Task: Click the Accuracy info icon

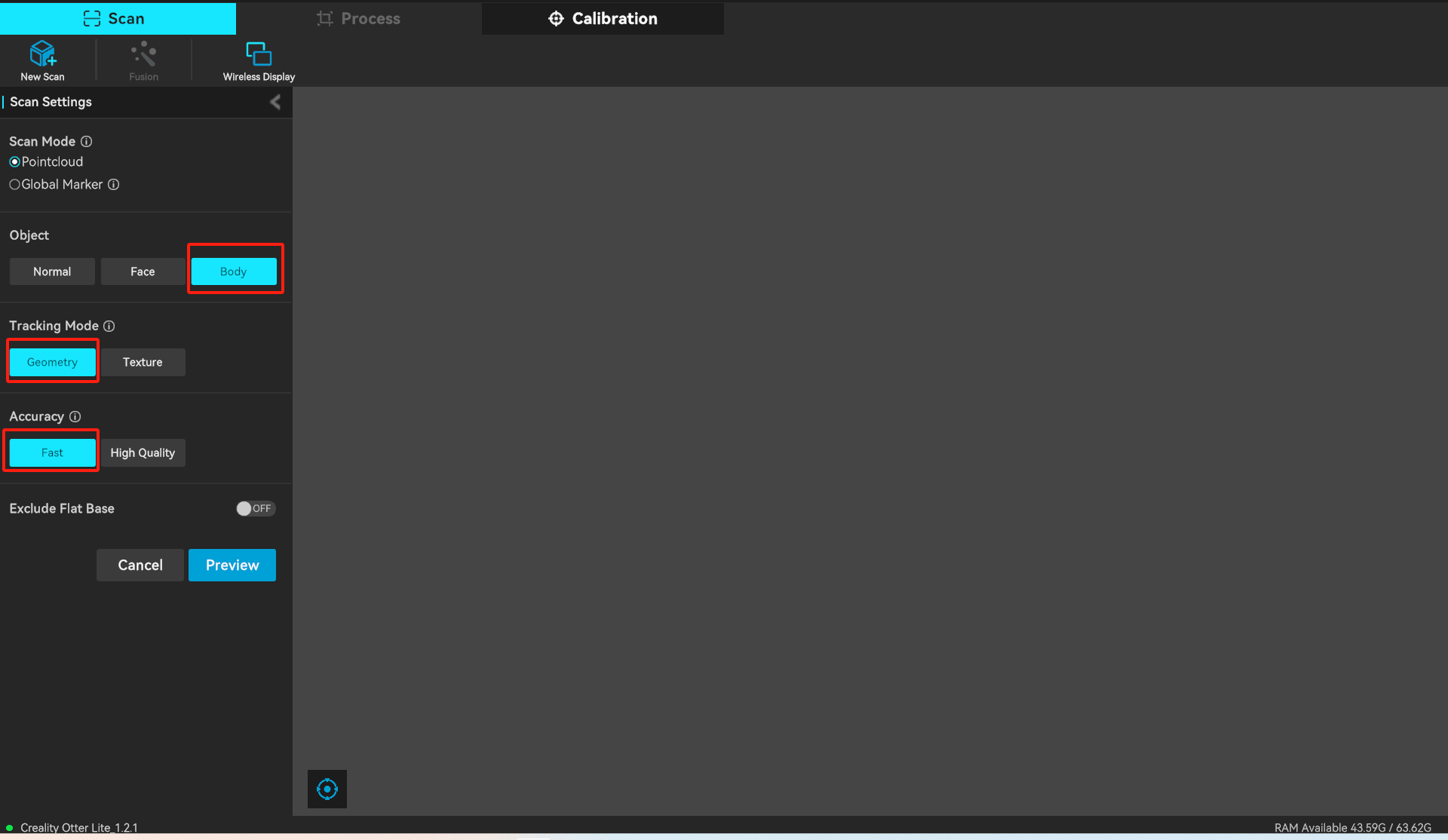Action: click(75, 416)
